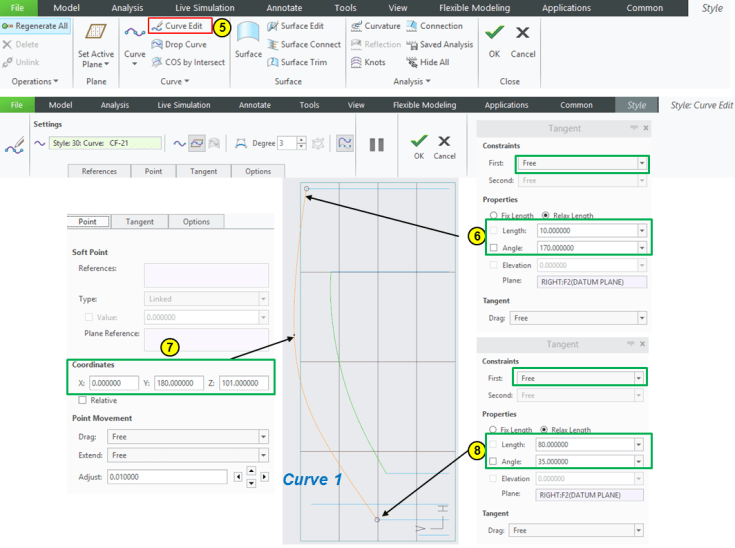Viewport: 735px width, 548px height.
Task: Open COS by Intersect tool
Action: tap(187, 62)
